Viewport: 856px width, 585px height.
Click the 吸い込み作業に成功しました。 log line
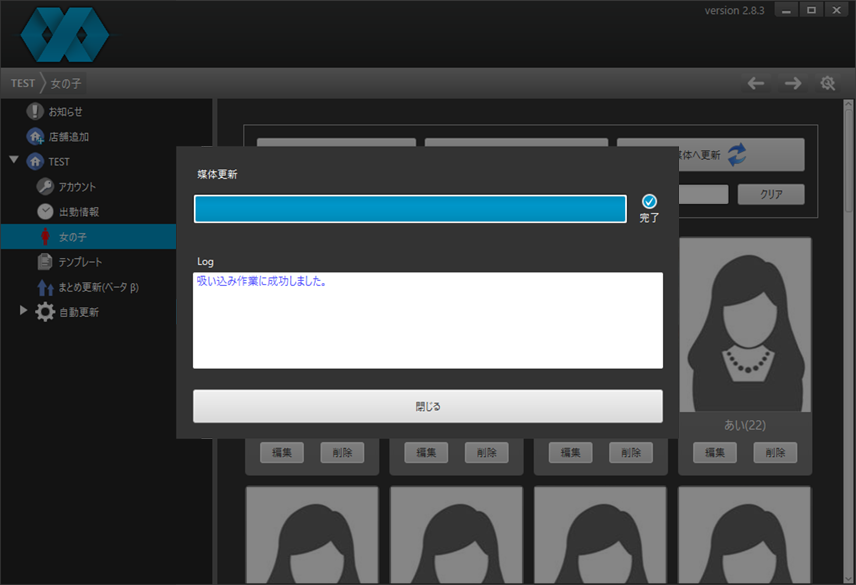coord(261,282)
